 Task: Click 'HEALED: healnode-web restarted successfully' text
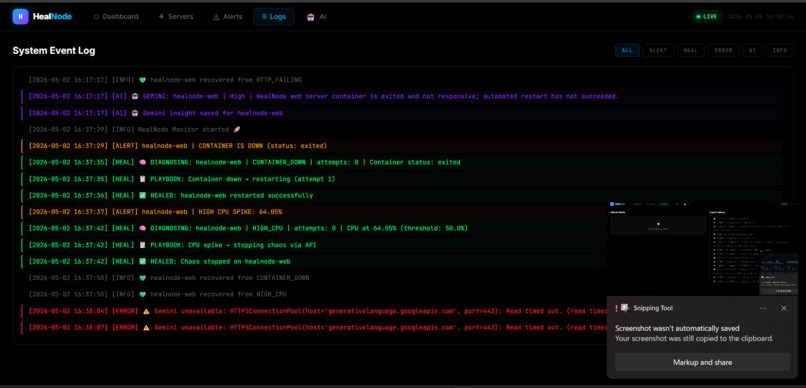tap(231, 195)
